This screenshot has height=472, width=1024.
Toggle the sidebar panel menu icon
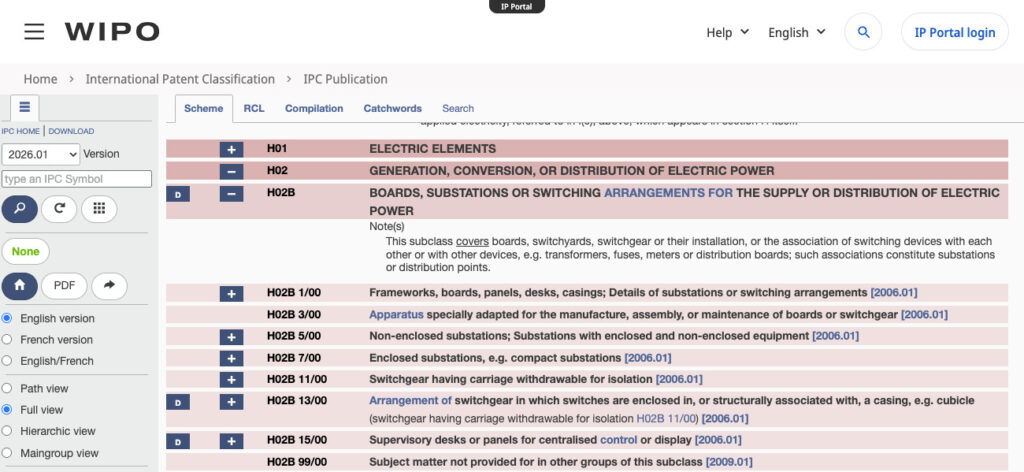(x=24, y=108)
